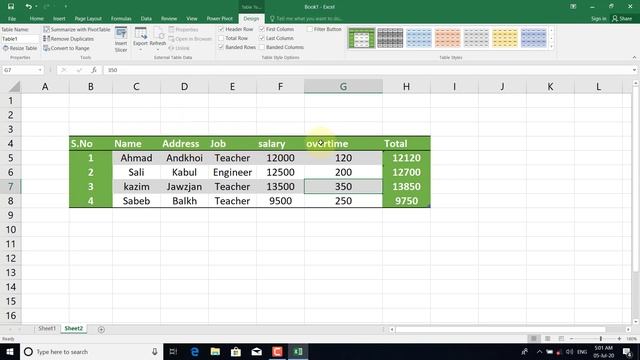Click Remove Duplicates
Screen dimensions: 640x360
[69, 39]
